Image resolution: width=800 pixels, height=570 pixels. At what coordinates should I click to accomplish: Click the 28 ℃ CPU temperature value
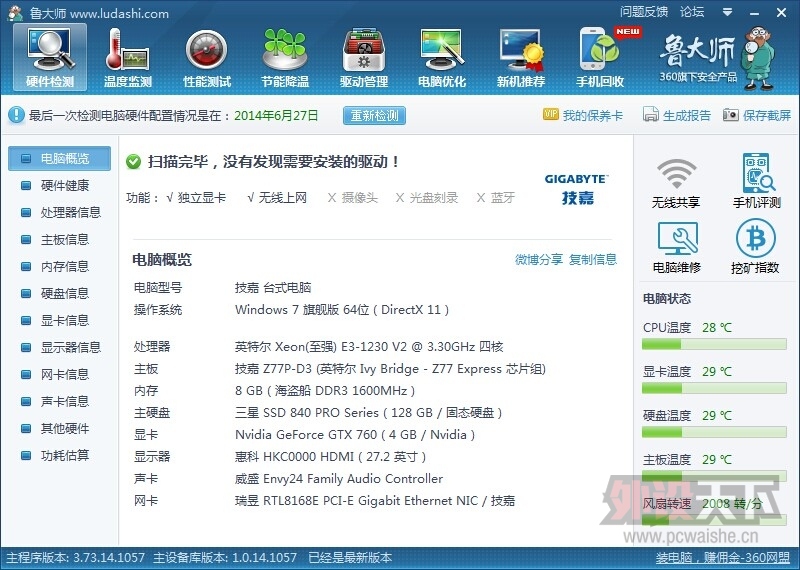716,328
